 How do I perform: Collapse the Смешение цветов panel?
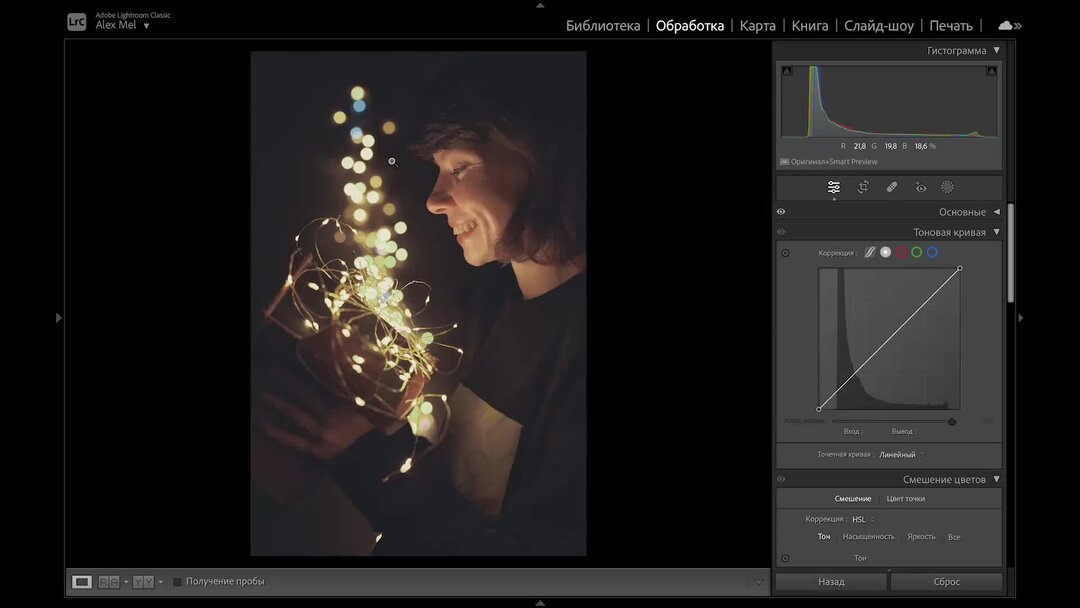(995, 478)
